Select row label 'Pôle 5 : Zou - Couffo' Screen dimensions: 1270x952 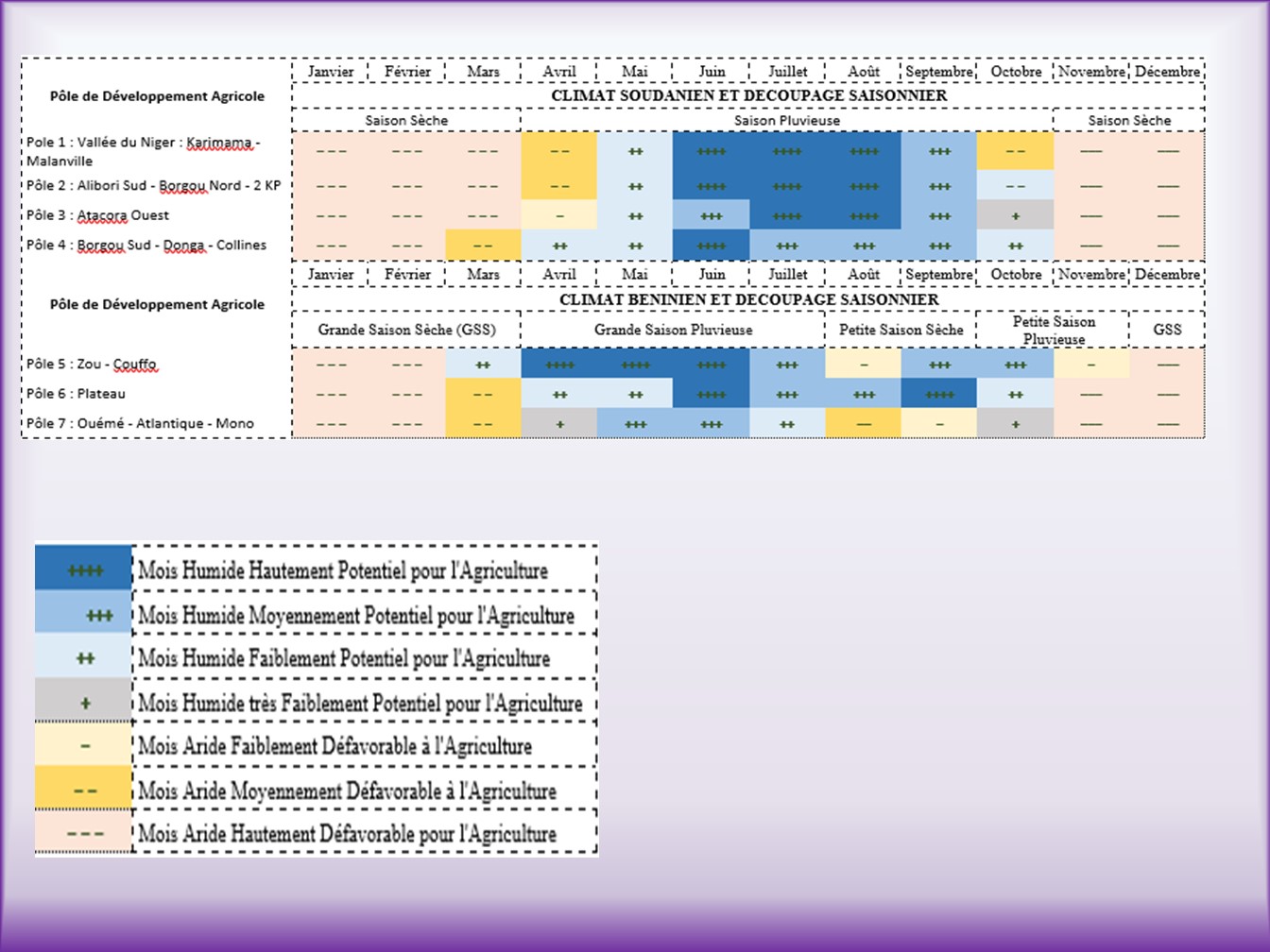(x=92, y=364)
